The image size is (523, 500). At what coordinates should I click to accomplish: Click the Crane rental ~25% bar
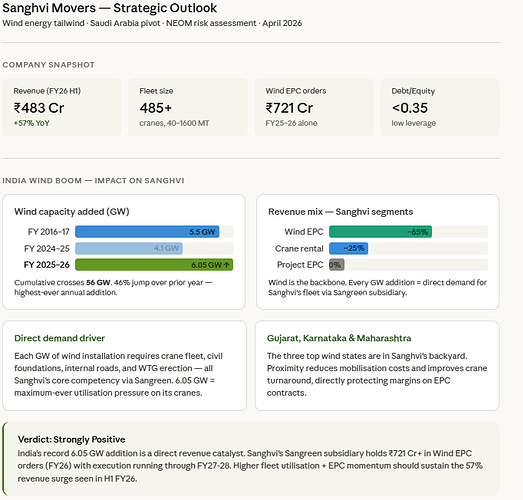[x=349, y=248]
